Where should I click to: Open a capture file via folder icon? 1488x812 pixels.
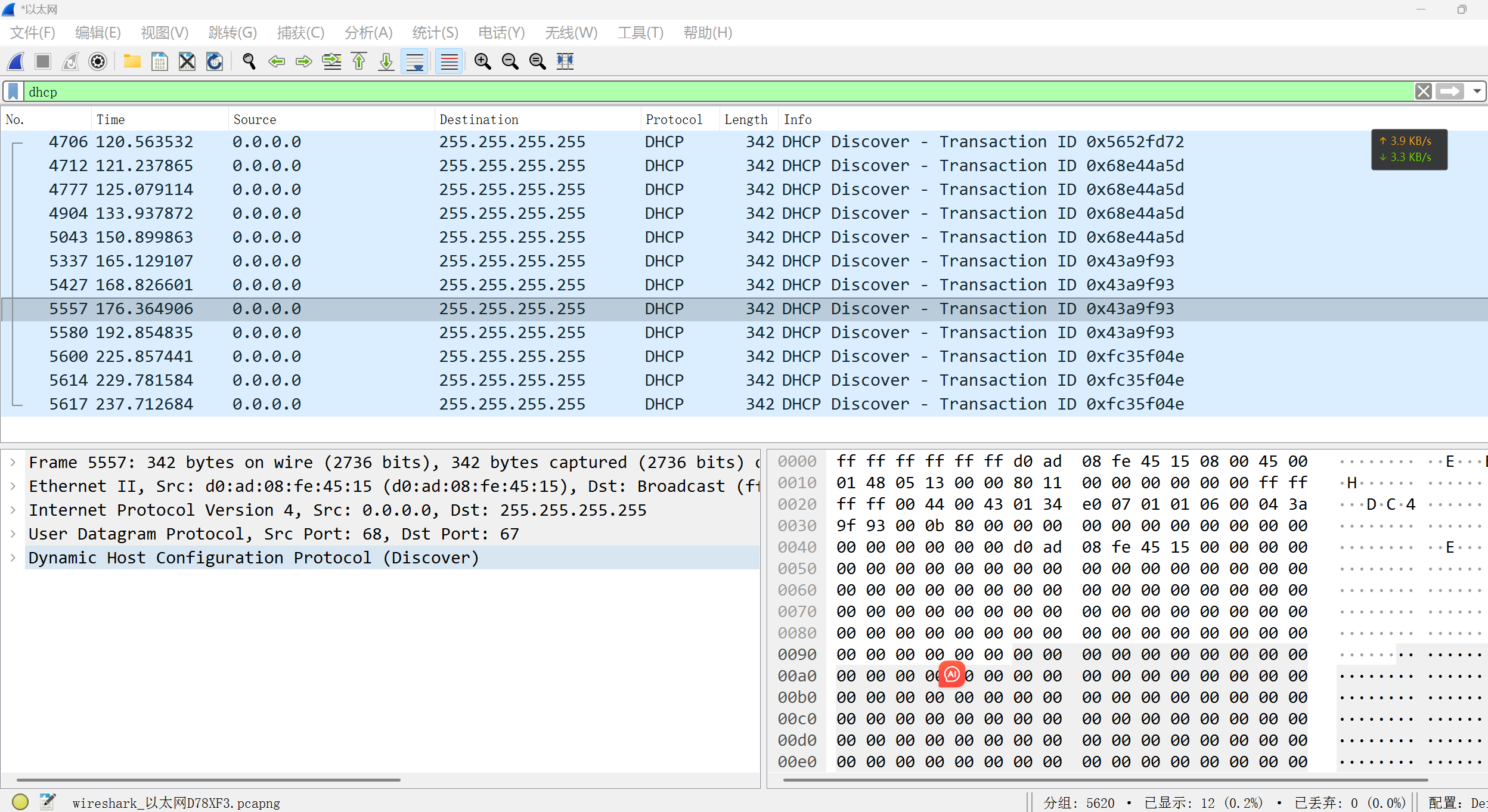[132, 61]
